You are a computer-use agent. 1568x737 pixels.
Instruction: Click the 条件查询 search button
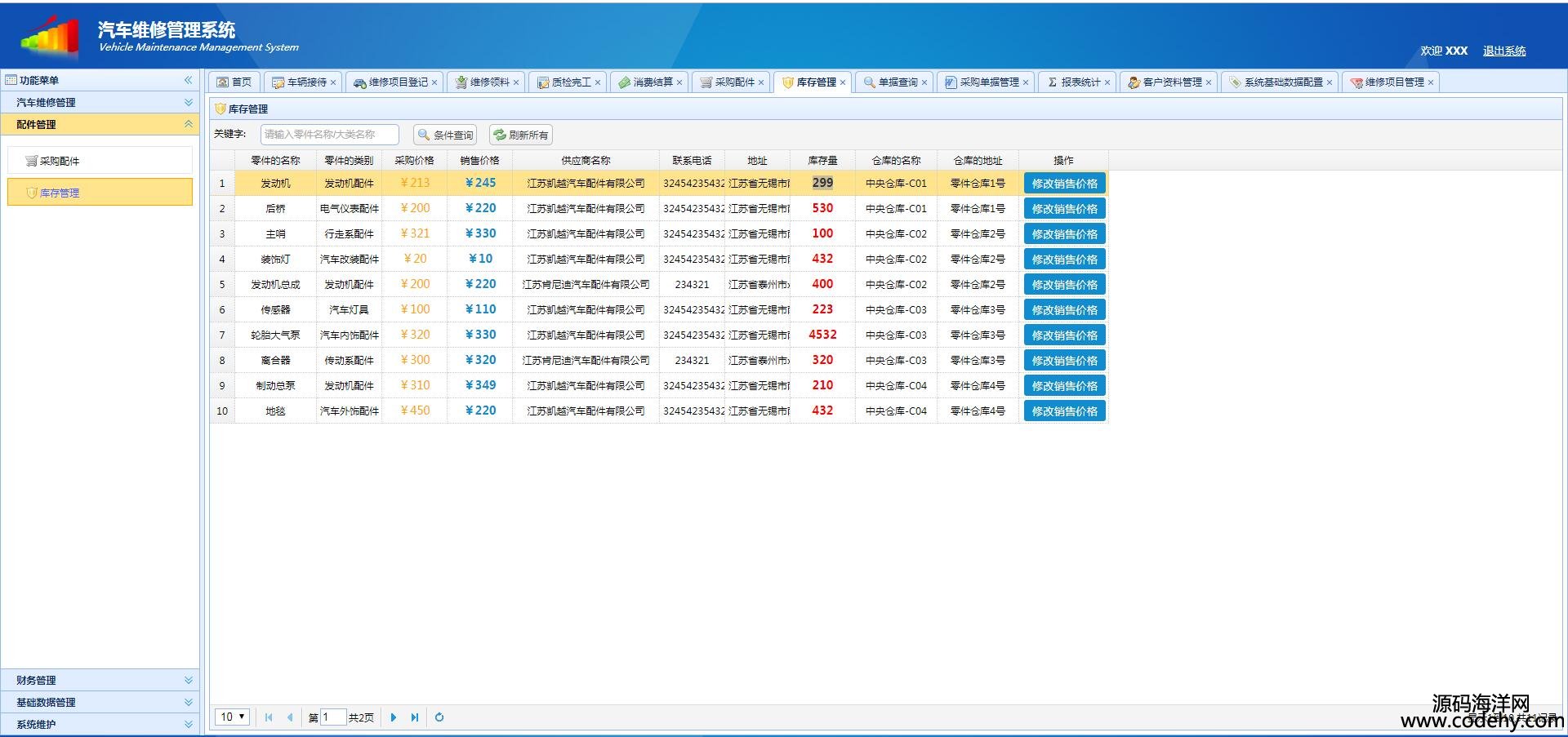445,135
